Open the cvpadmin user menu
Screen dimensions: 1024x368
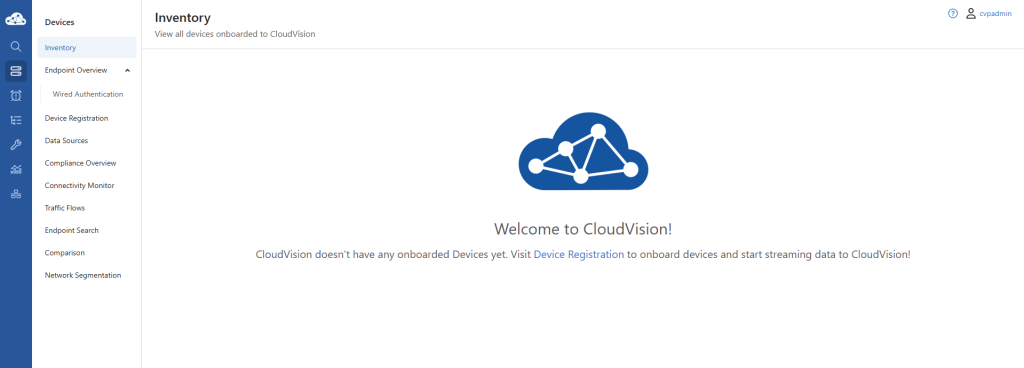[x=995, y=13]
